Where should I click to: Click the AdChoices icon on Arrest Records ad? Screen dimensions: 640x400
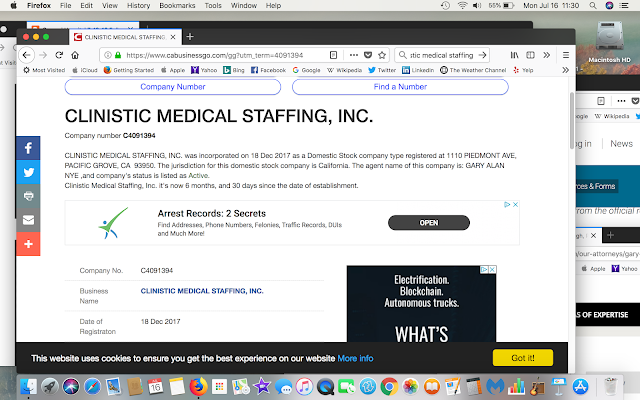(x=507, y=204)
